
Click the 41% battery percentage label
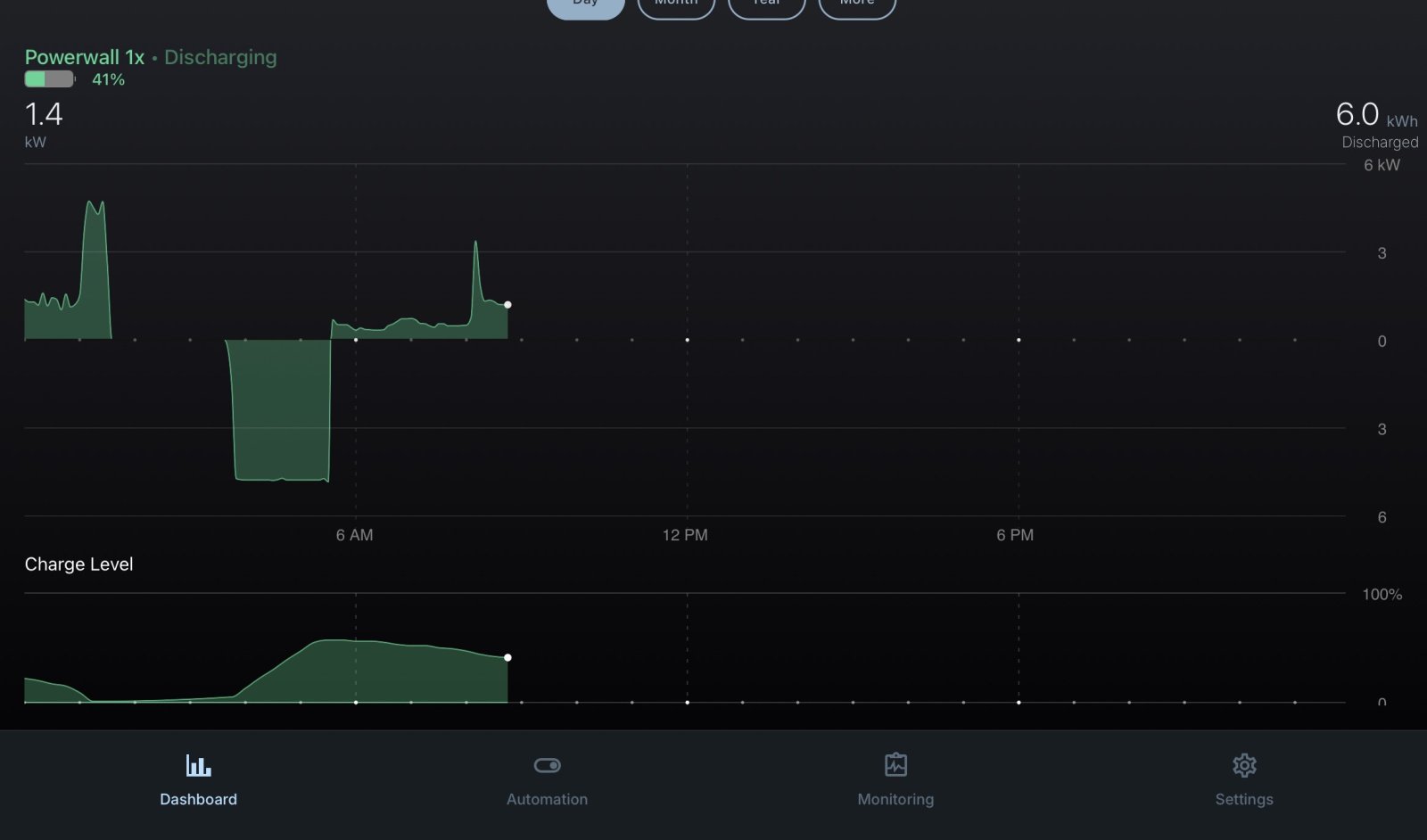(108, 79)
